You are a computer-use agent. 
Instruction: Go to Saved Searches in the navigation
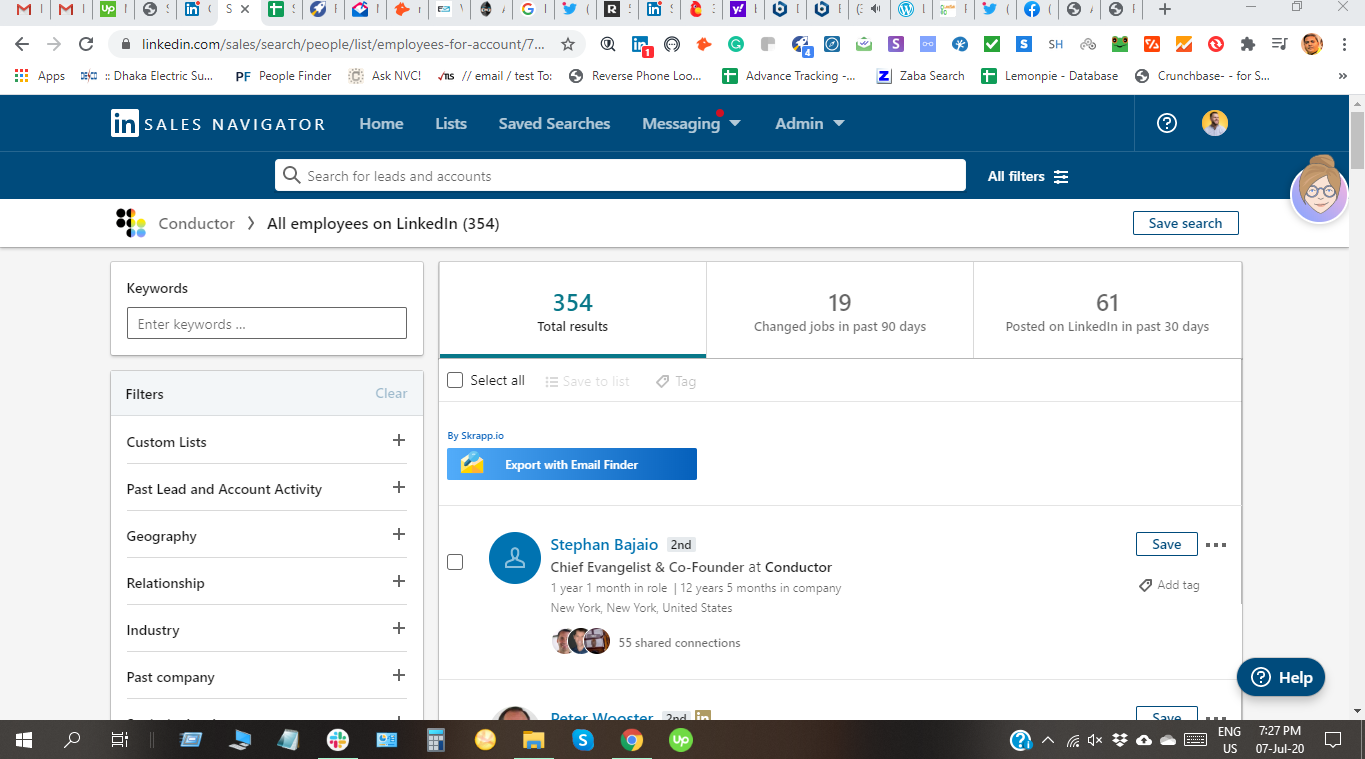click(x=554, y=124)
